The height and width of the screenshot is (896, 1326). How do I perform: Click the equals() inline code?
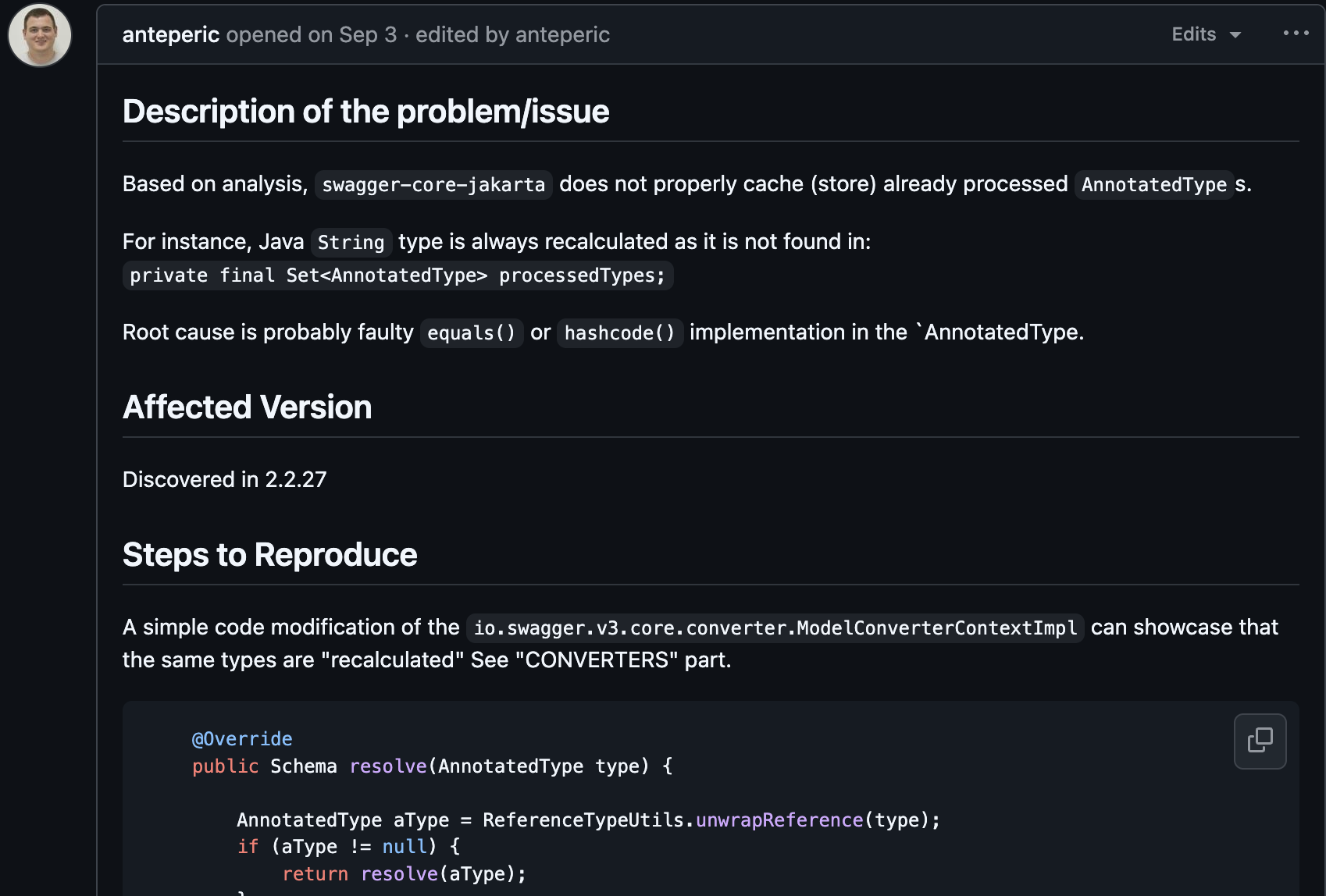(x=472, y=333)
